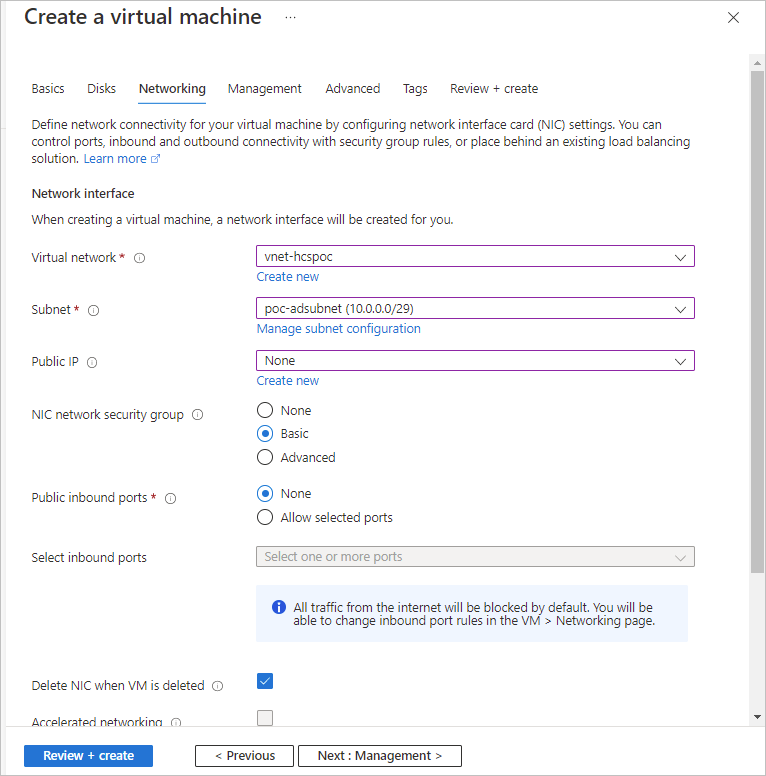Select None for public inbound ports

(265, 493)
